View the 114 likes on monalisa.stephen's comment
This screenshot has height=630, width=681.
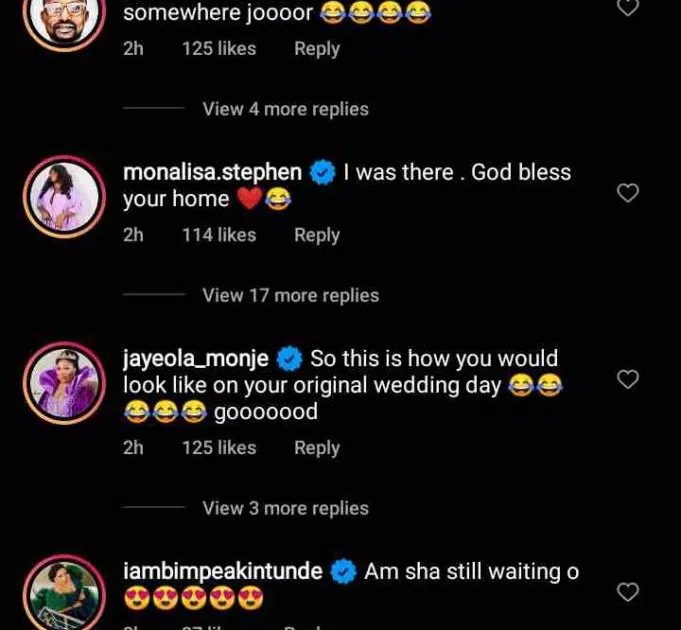219,235
